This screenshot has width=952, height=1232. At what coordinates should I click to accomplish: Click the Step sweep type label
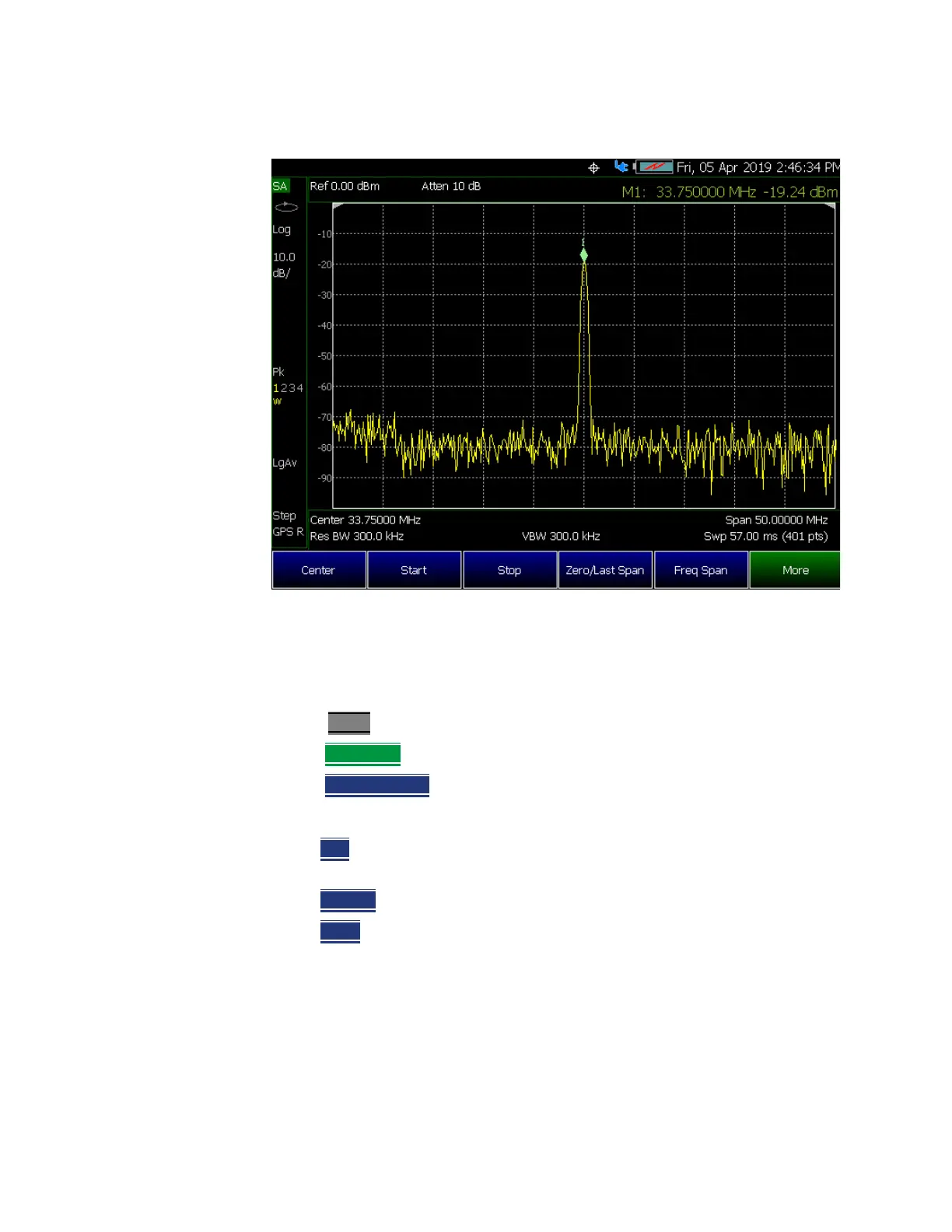[x=284, y=516]
